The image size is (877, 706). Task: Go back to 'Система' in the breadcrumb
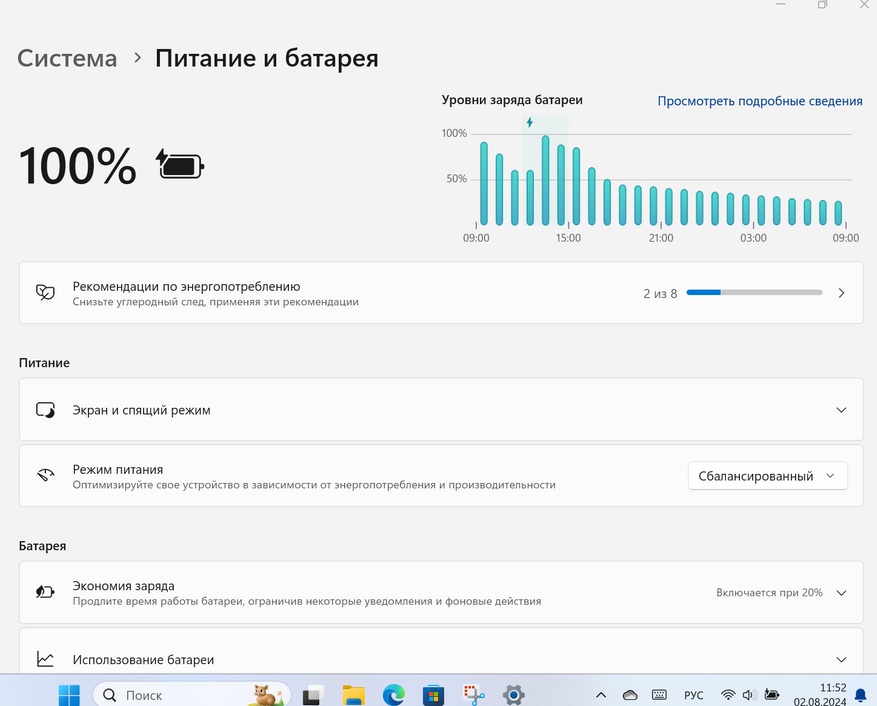click(67, 58)
